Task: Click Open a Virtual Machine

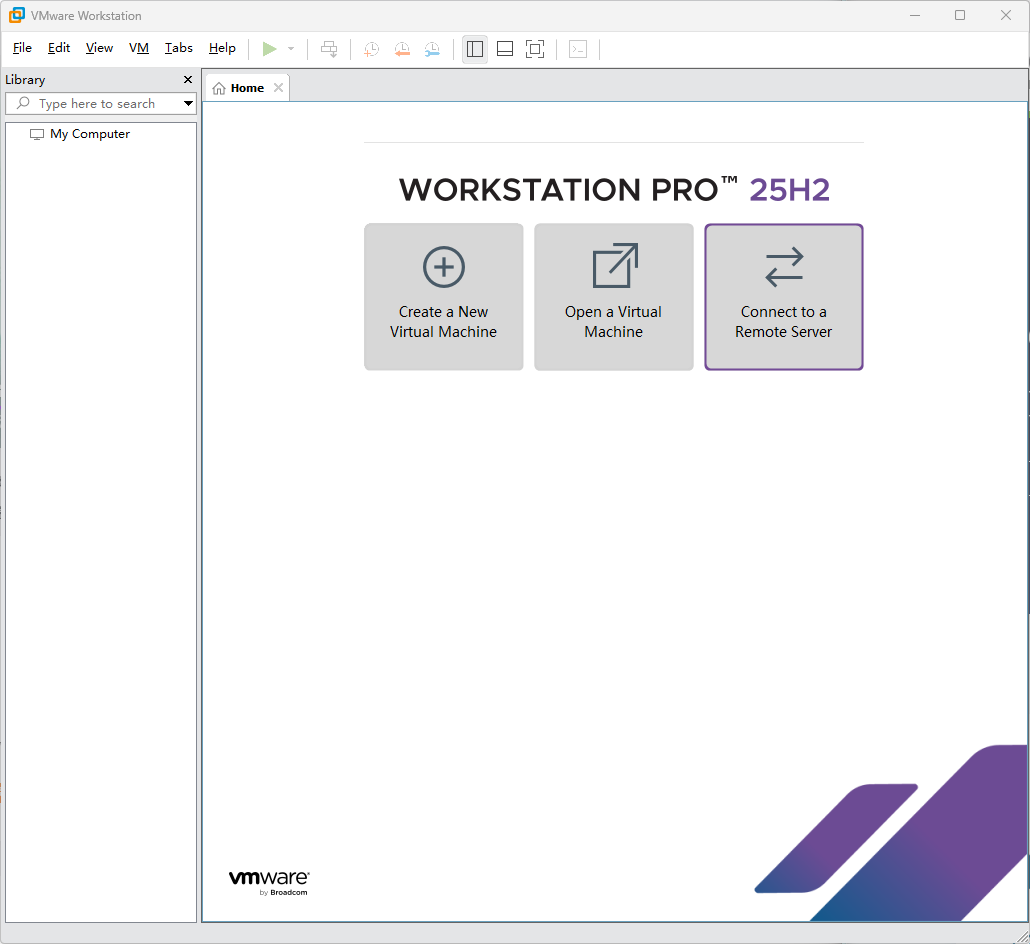Action: 613,297
